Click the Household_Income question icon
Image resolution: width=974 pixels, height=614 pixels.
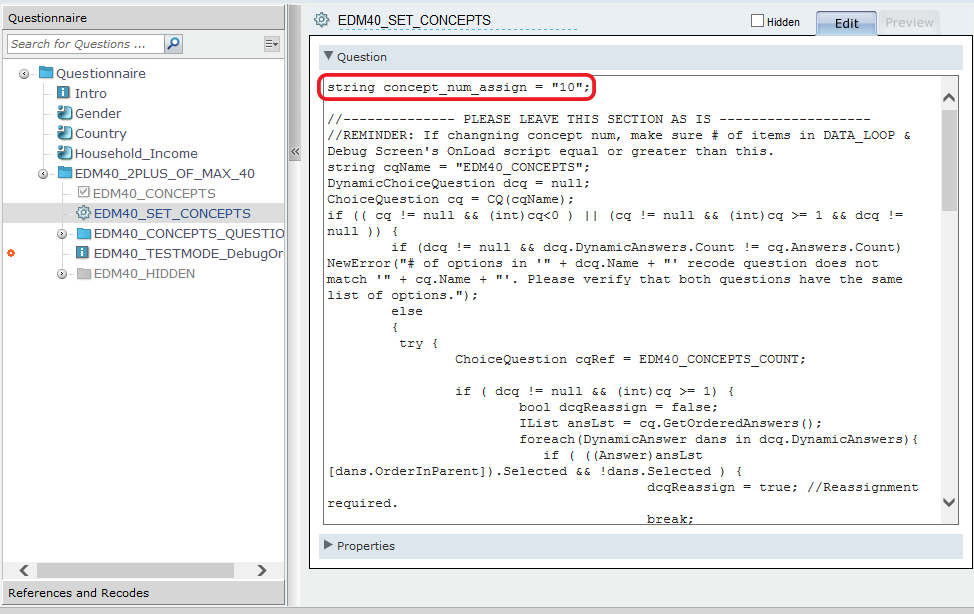pos(65,153)
